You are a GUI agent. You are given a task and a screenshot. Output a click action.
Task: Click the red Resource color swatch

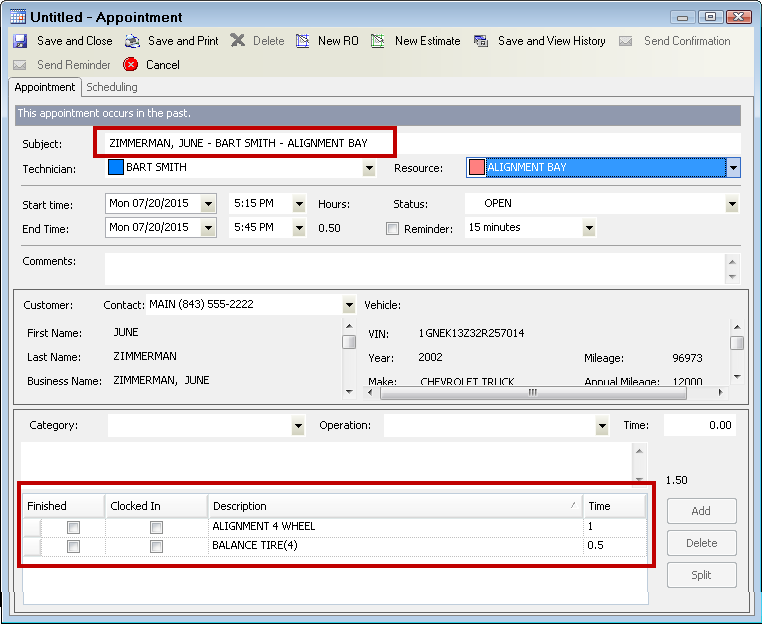point(477,168)
